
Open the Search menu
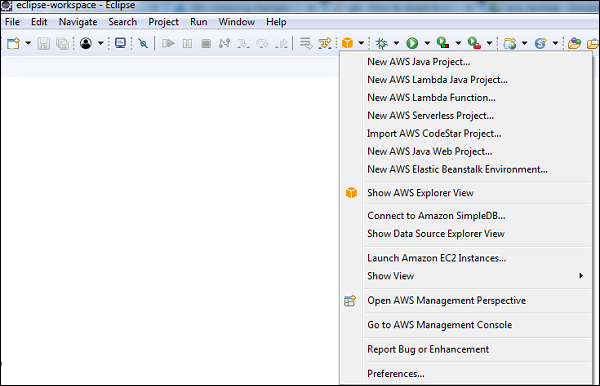point(122,22)
